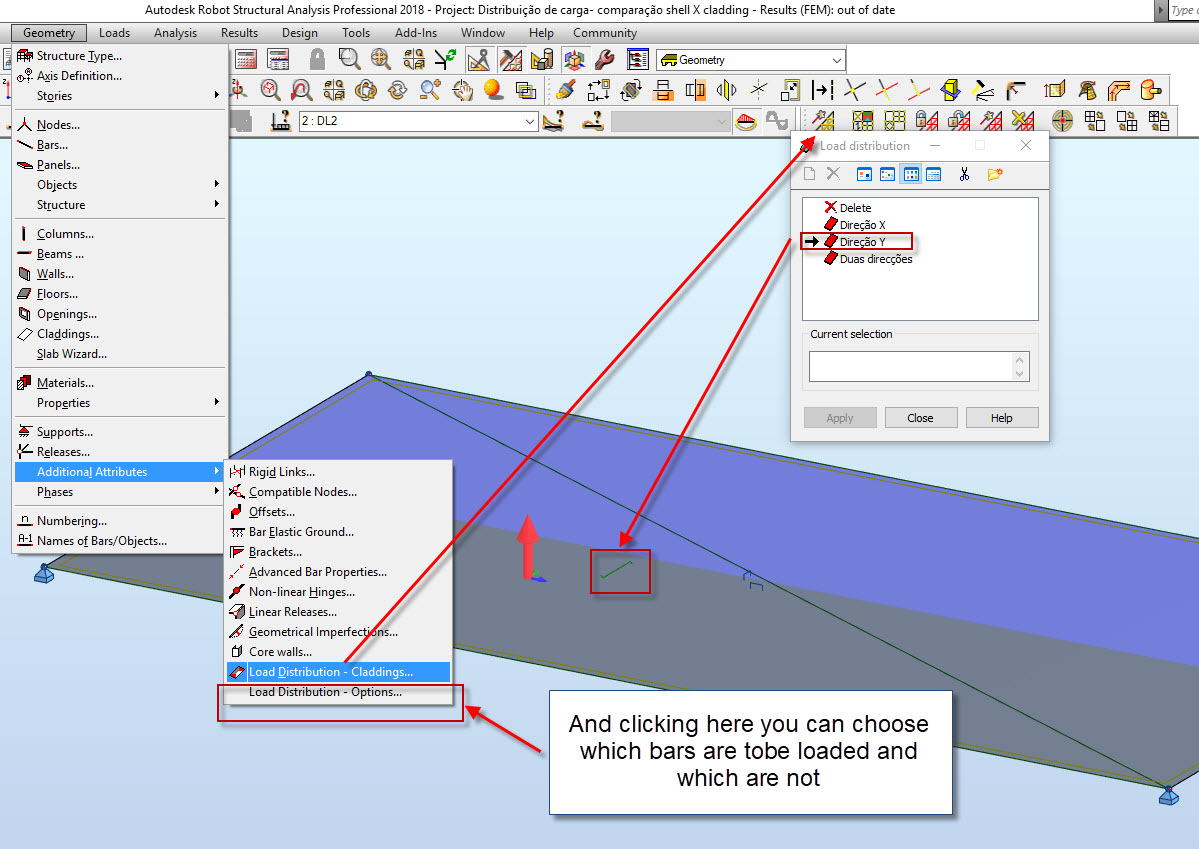Select the yellow extrude box icon
Screen dimensions: 1199x849
tap(950, 90)
